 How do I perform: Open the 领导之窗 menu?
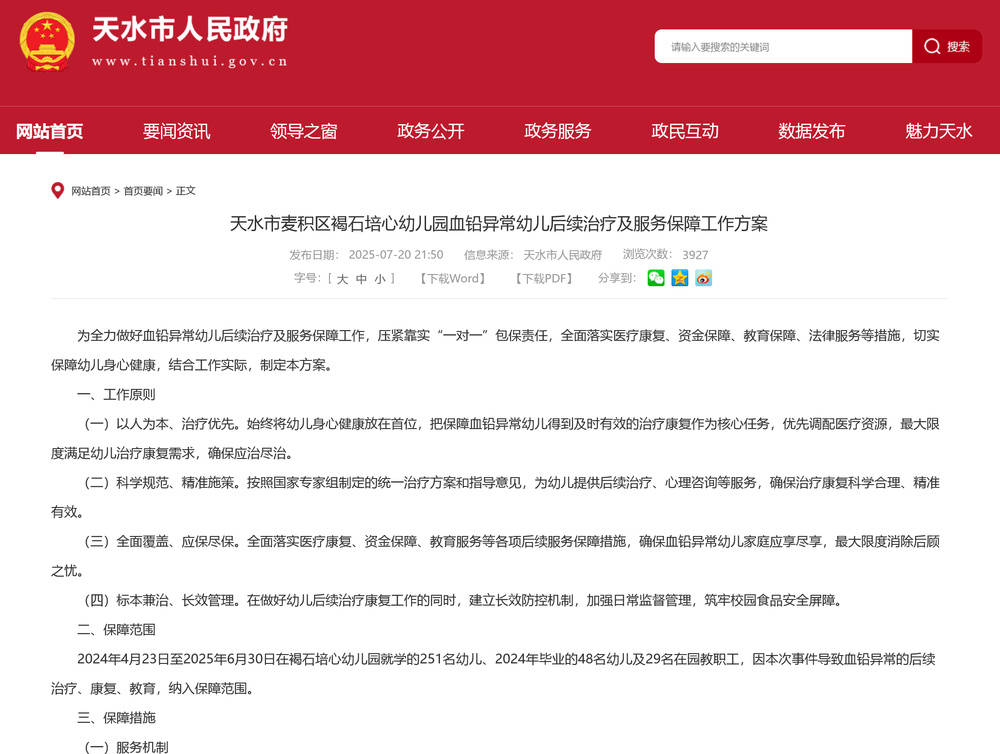click(303, 131)
